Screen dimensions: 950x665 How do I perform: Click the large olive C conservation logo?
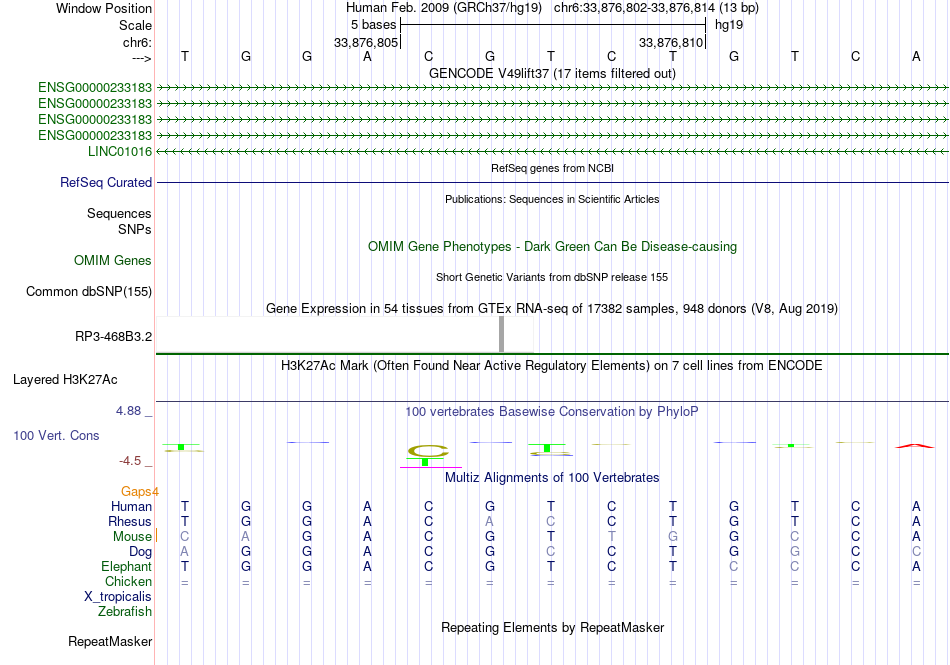pos(428,451)
